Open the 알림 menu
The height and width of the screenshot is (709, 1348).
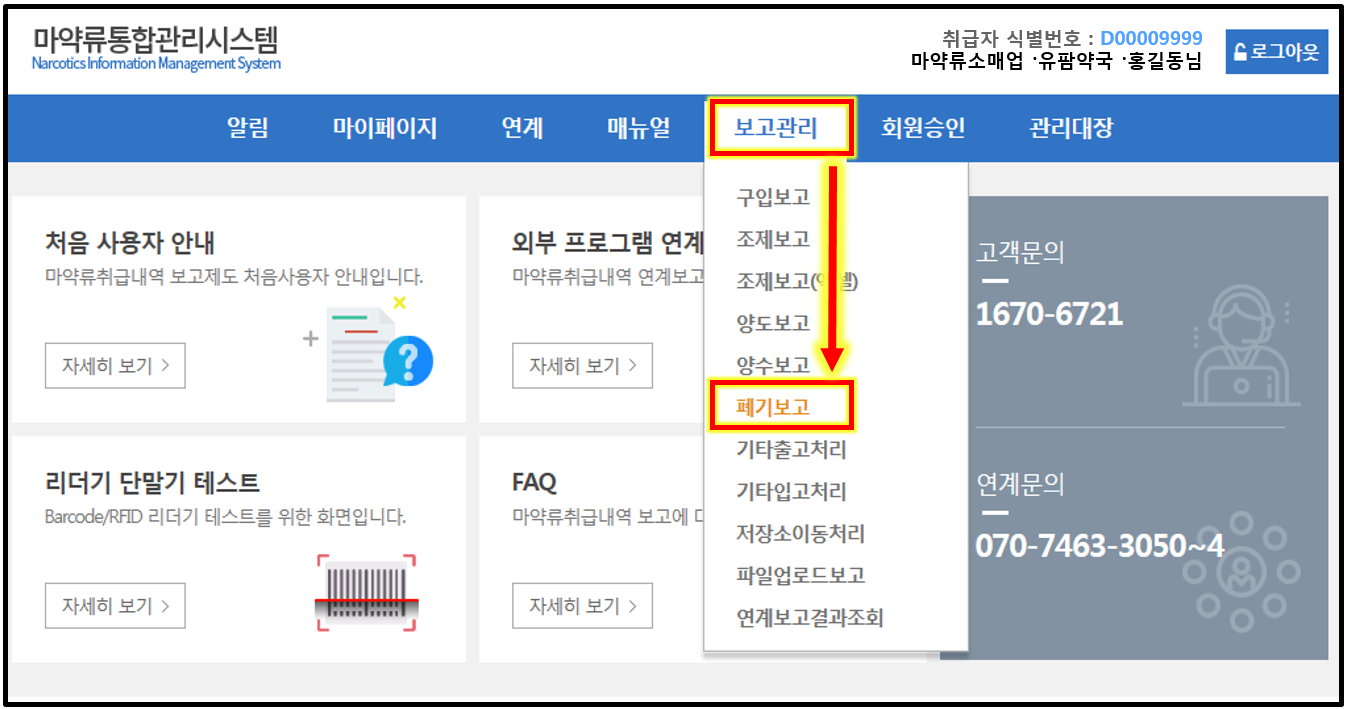[x=248, y=128]
